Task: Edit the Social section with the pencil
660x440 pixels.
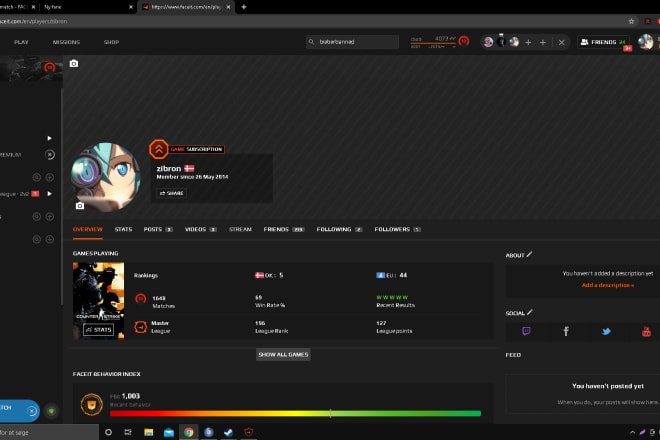Action: [530, 312]
